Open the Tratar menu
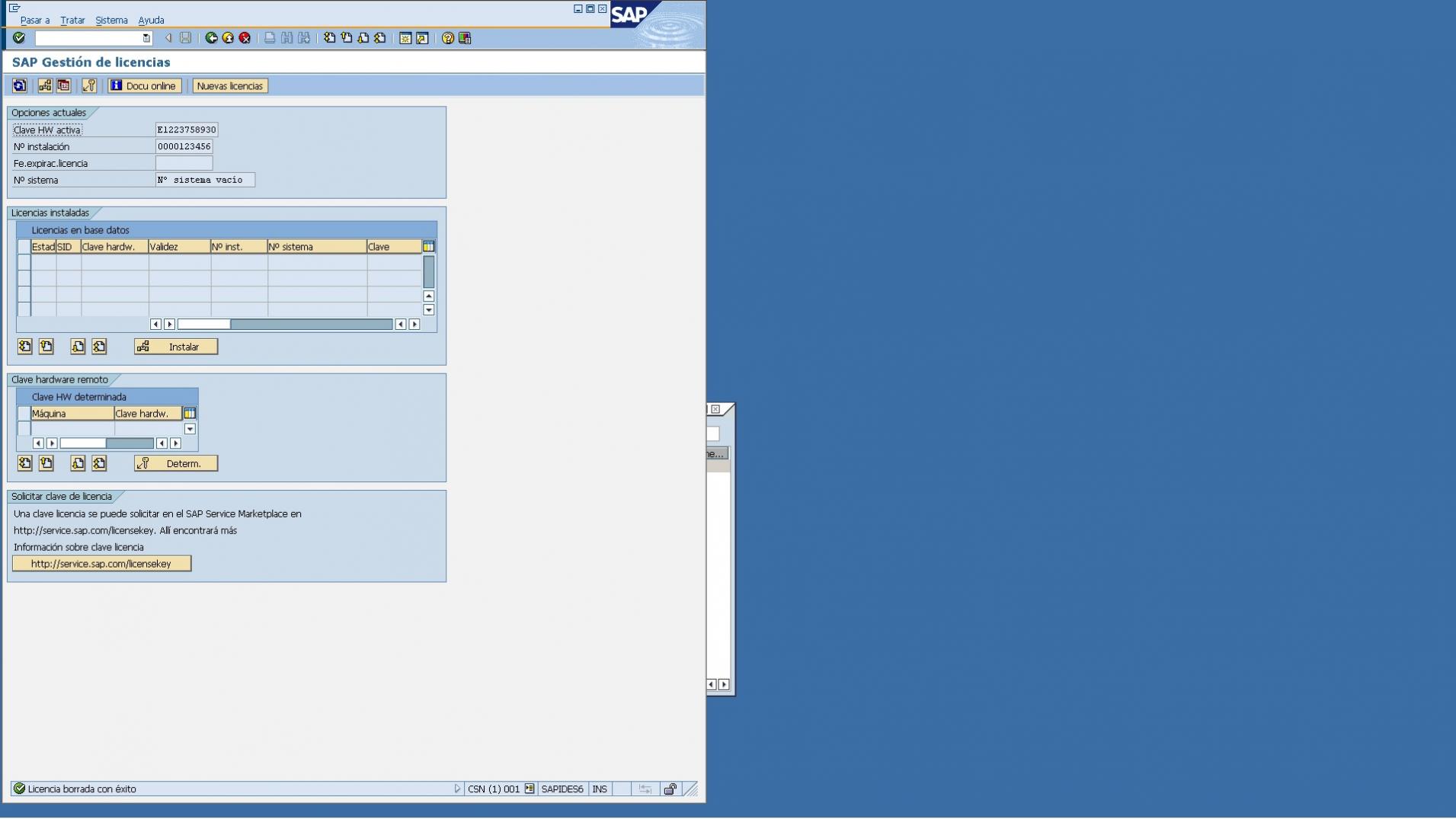Screen dimensions: 1456x819 point(73,21)
